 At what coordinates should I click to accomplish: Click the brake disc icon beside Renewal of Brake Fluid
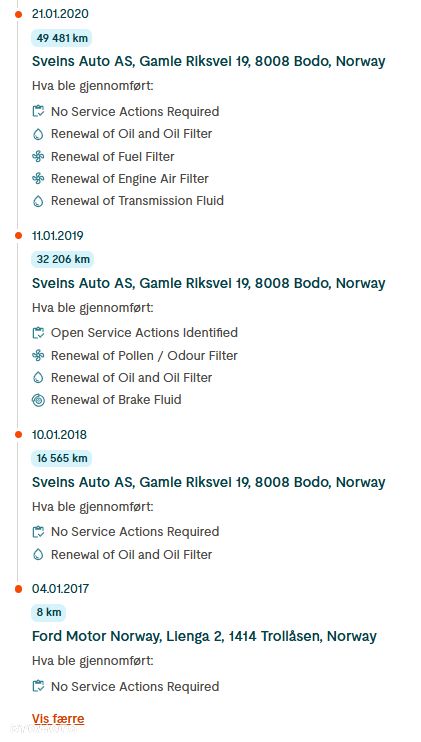(x=38, y=400)
